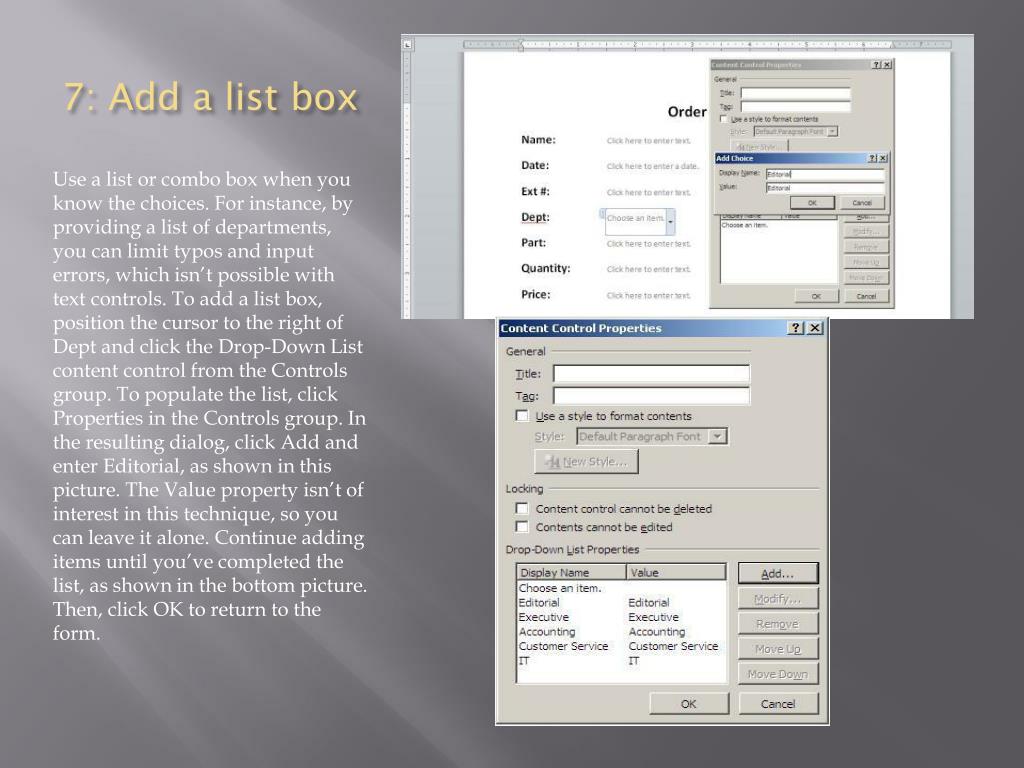The height and width of the screenshot is (768, 1024).
Task: Check 'Content control cannot be deleted'
Action: click(522, 508)
